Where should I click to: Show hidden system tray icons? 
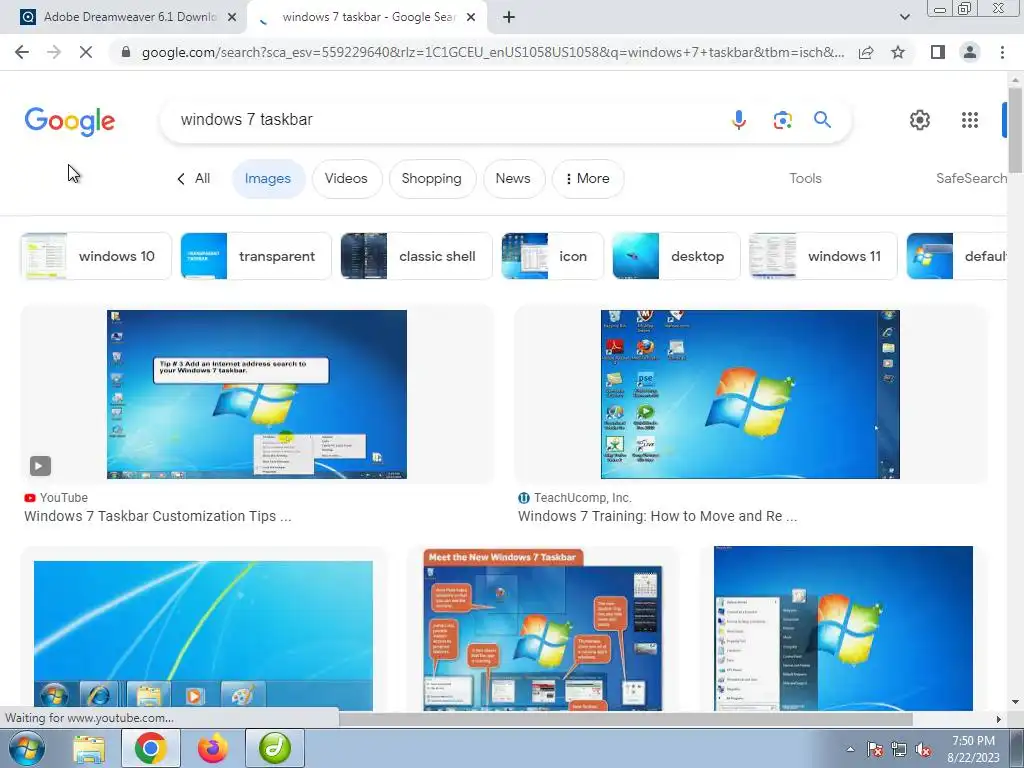click(x=850, y=749)
